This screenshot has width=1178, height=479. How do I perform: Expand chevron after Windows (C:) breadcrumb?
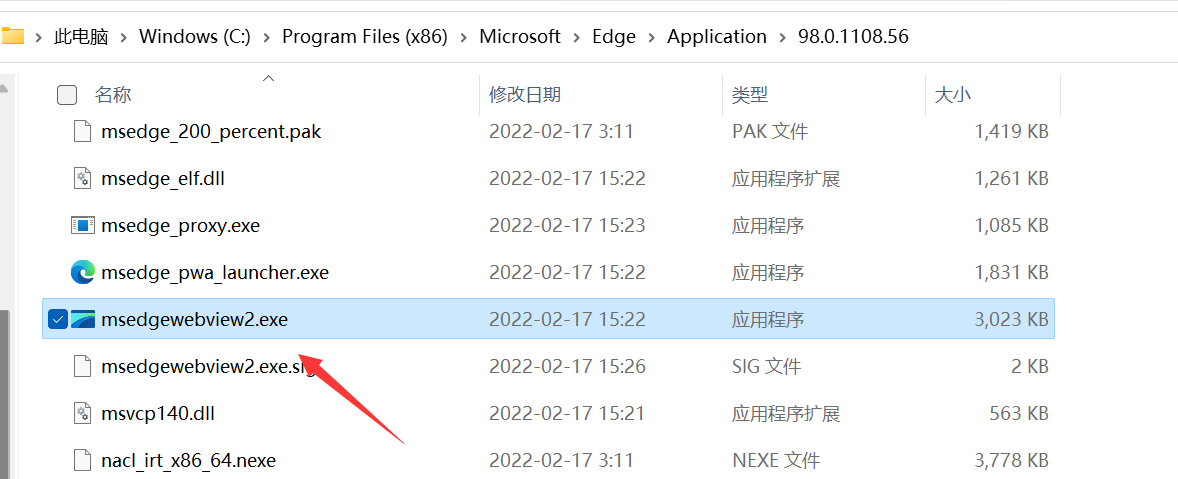pos(265,37)
